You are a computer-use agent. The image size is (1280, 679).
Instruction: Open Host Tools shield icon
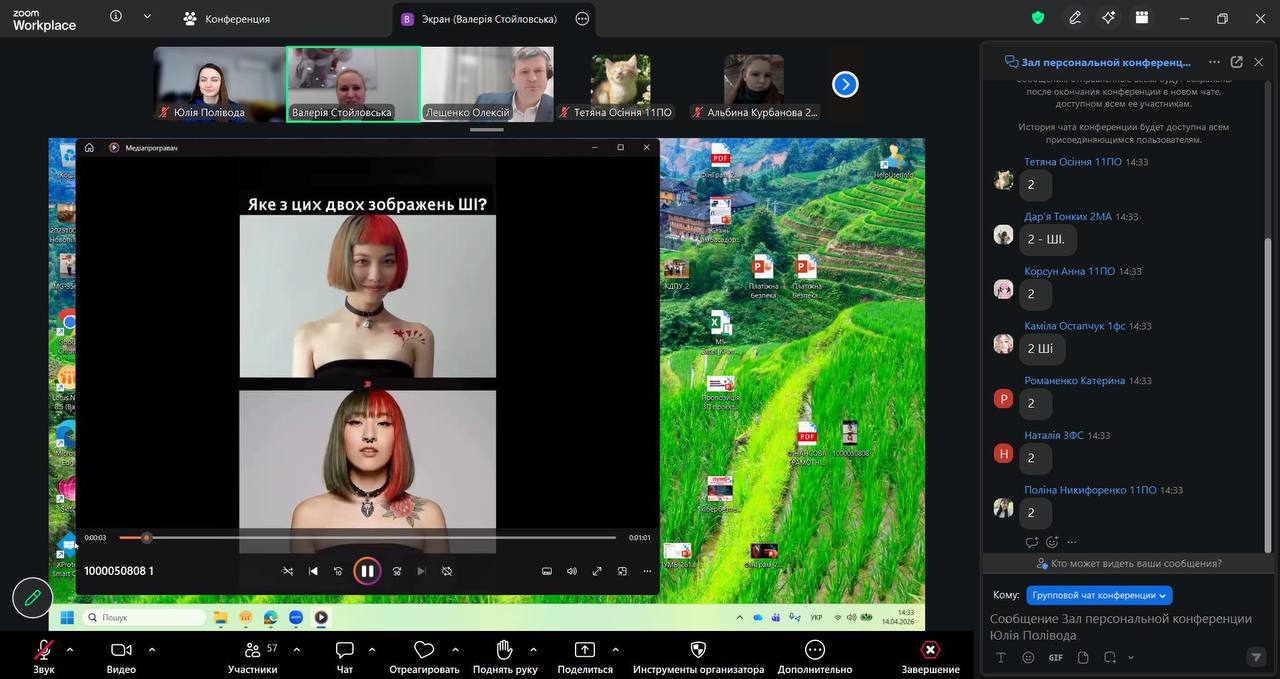click(698, 650)
